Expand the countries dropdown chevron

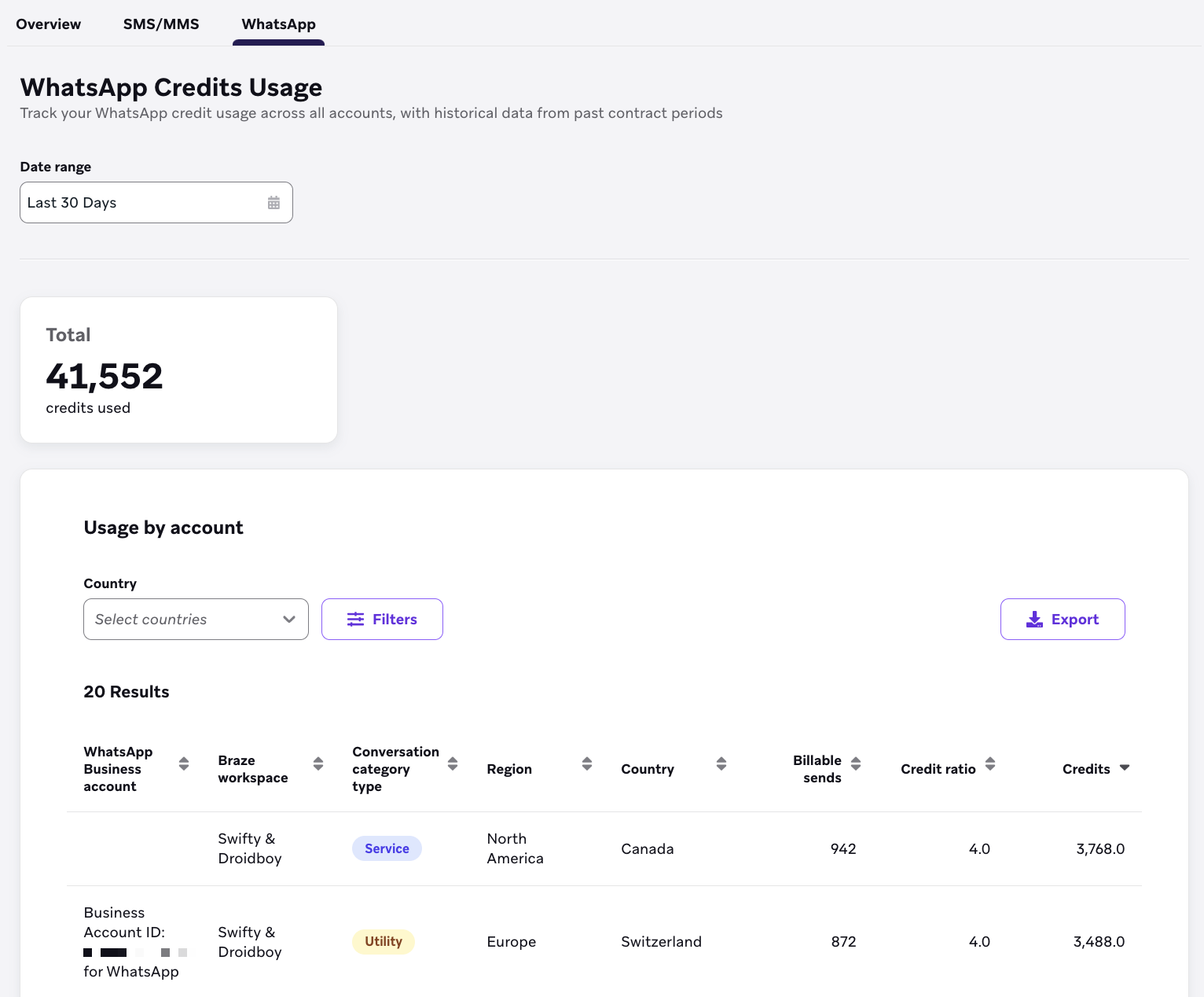click(289, 620)
